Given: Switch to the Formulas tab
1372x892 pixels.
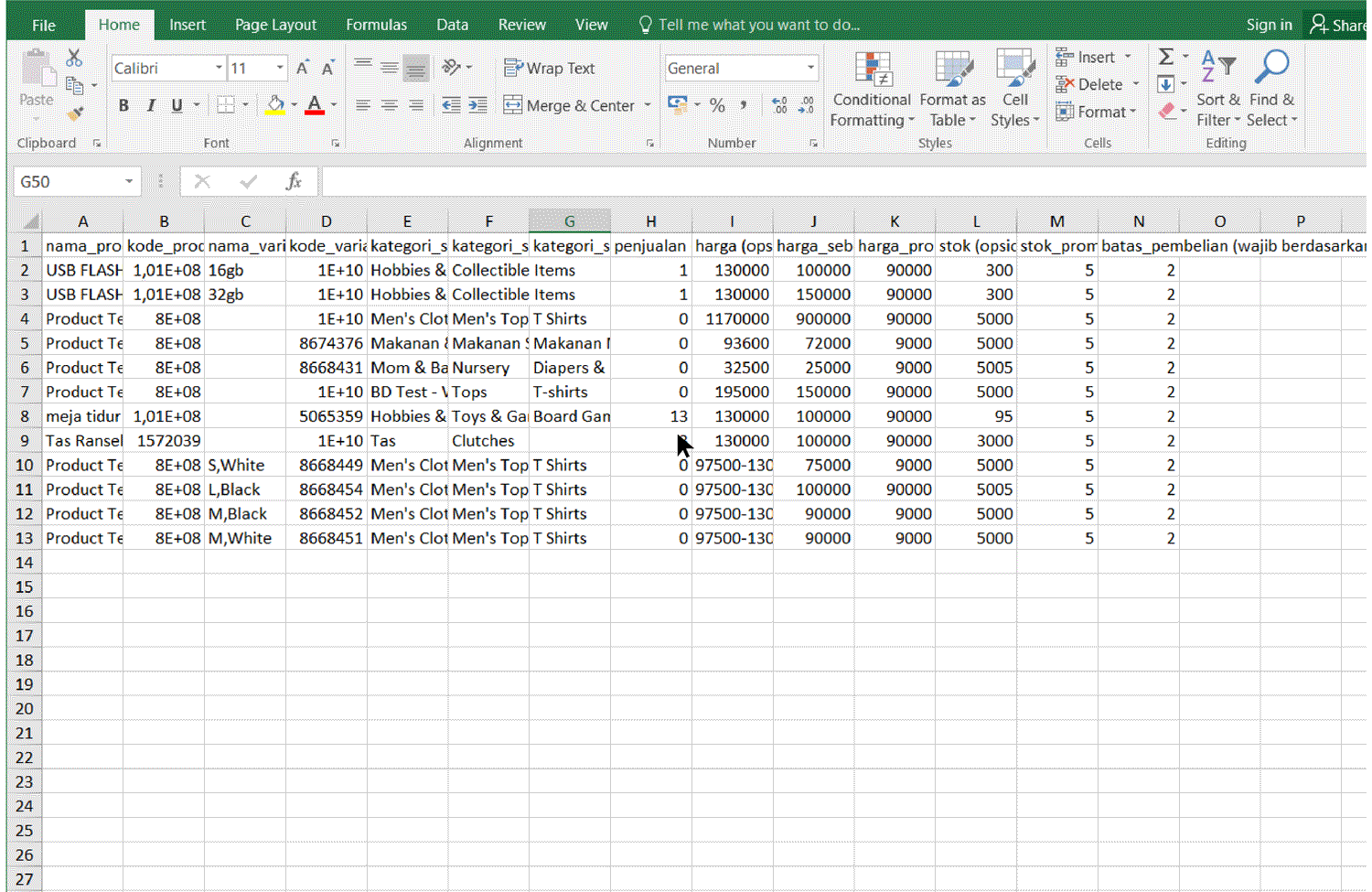Looking at the screenshot, I should coord(376,25).
